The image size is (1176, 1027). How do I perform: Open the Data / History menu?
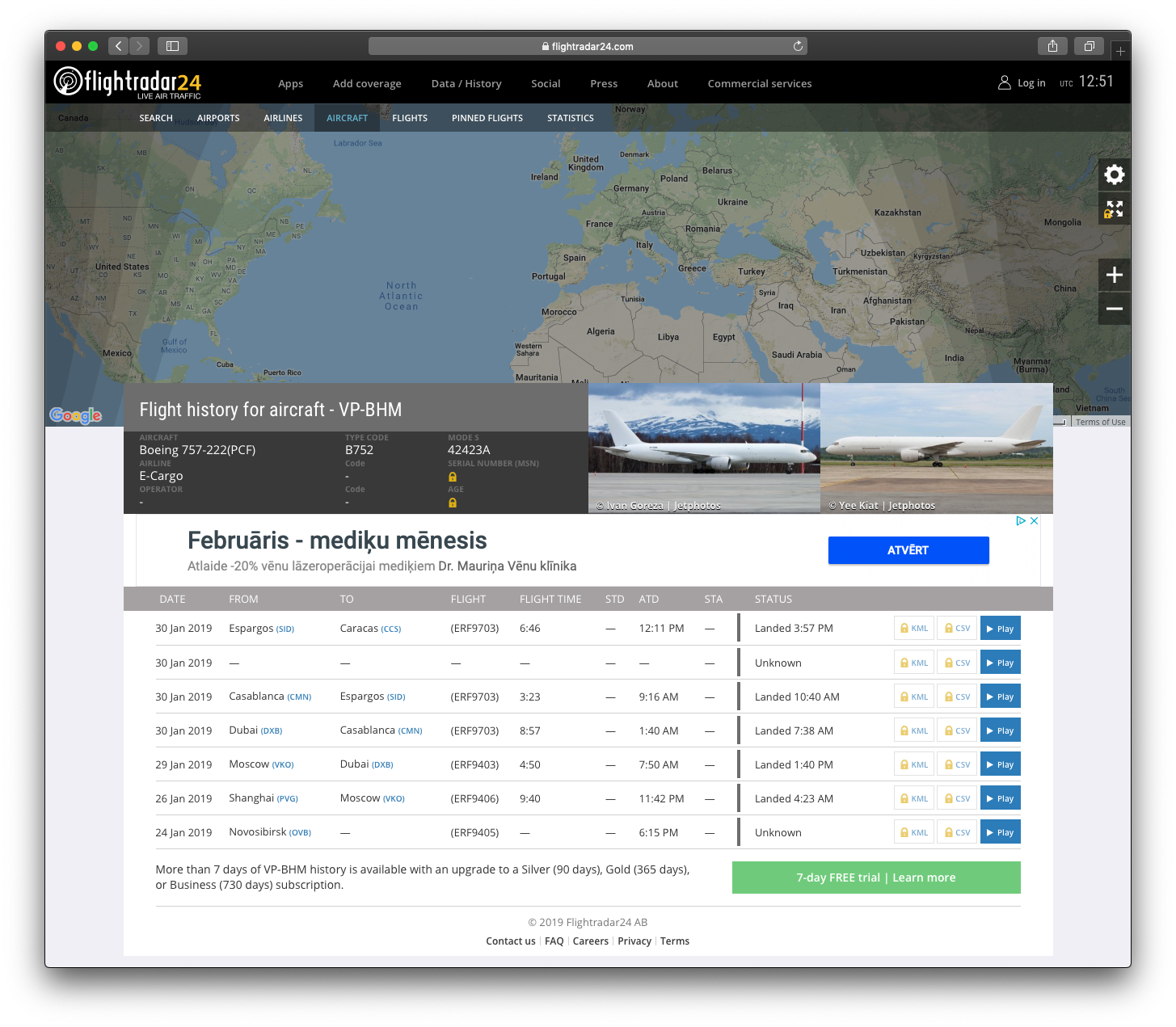pos(466,83)
